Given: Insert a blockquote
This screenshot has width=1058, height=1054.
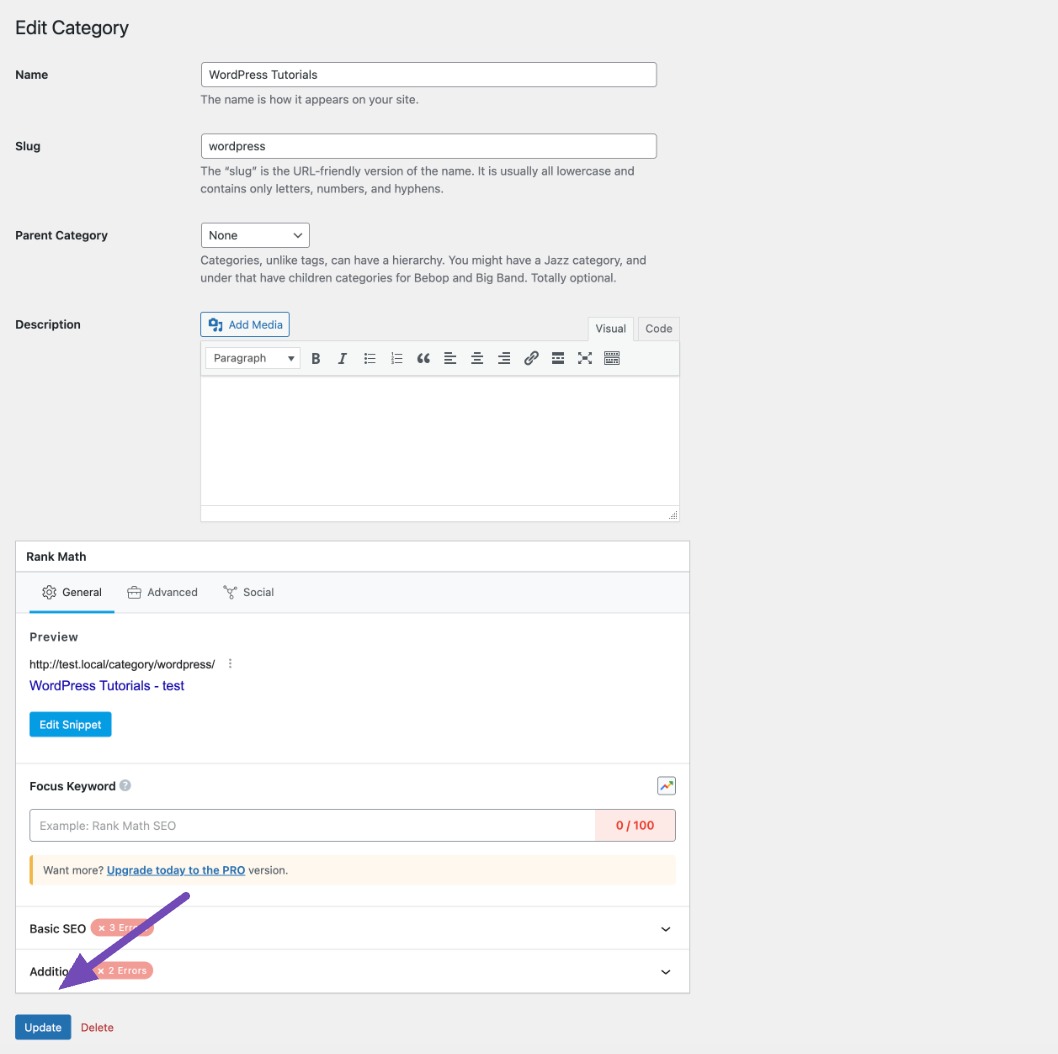Looking at the screenshot, I should (x=423, y=358).
